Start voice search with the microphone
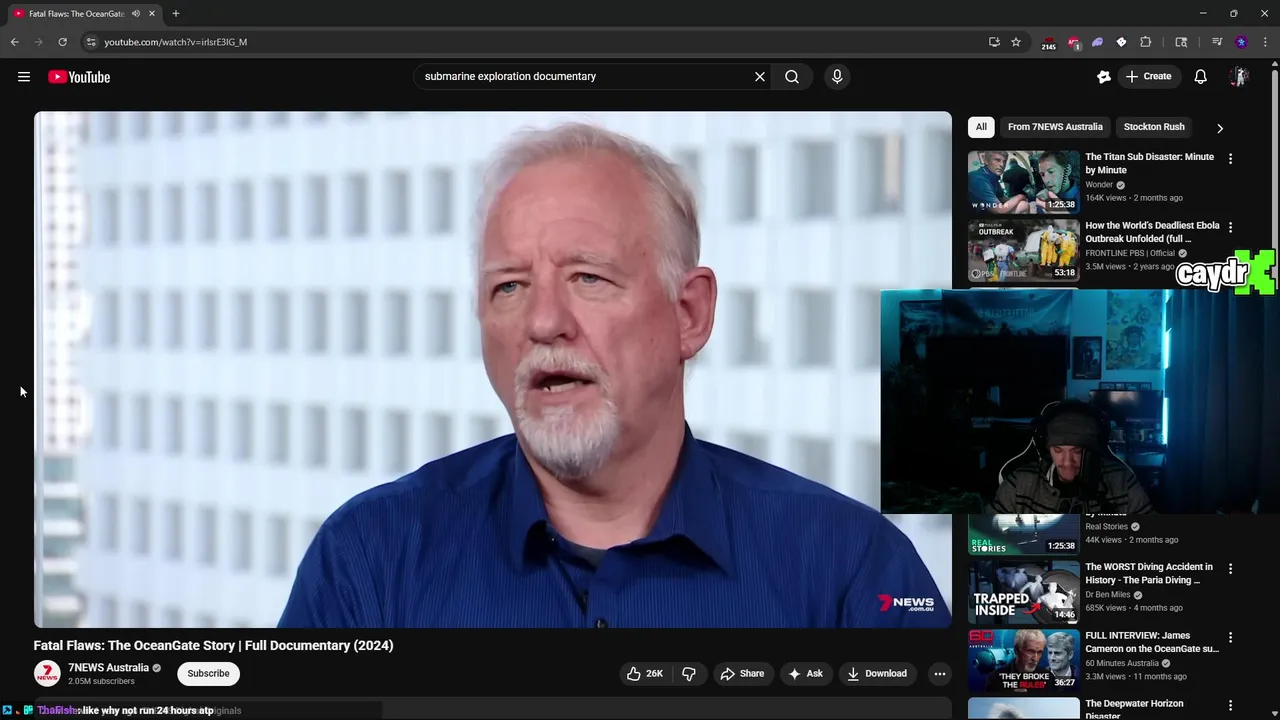 coord(837,77)
